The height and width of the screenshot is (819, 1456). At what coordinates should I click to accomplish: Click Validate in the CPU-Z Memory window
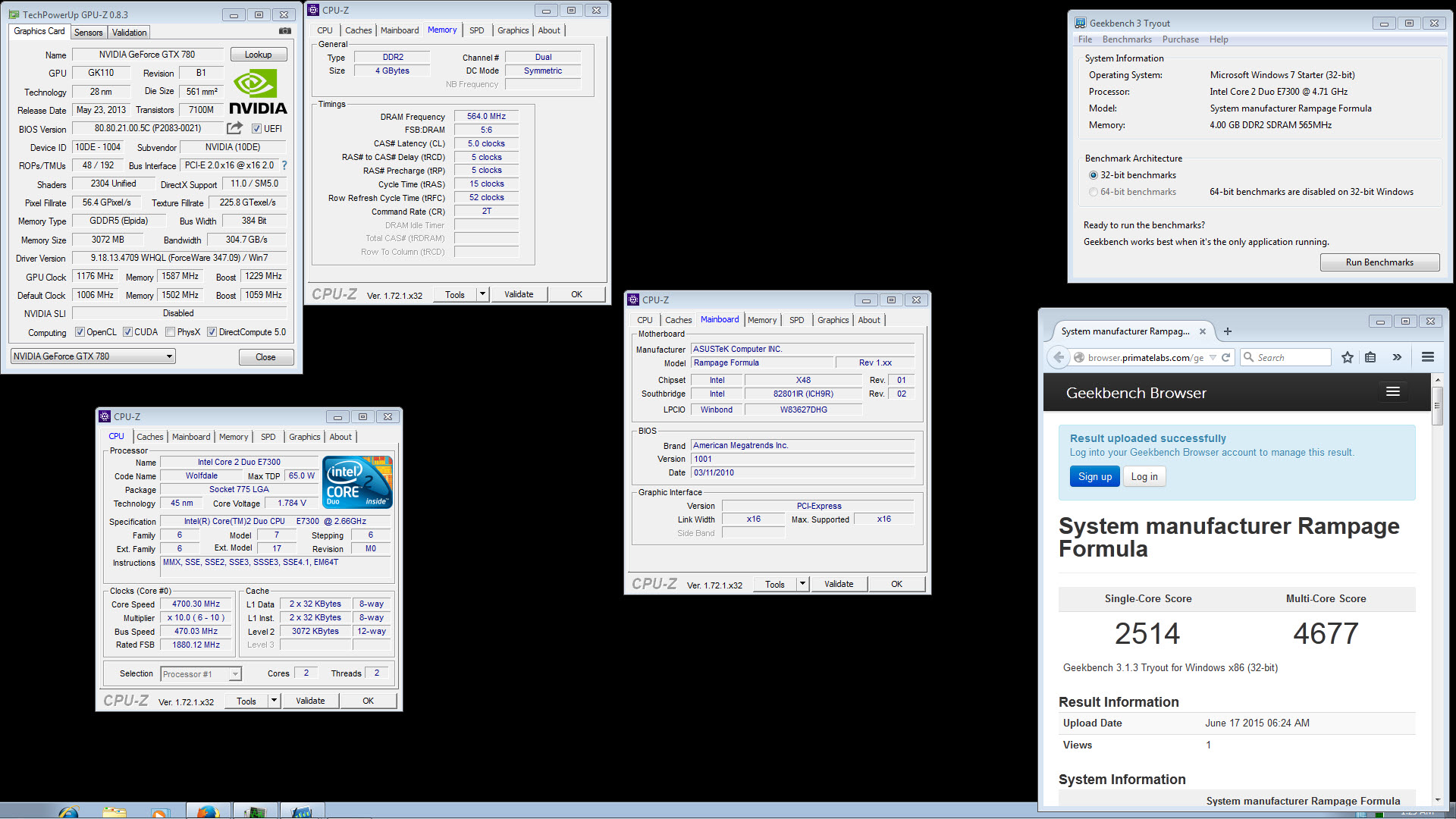[x=519, y=294]
